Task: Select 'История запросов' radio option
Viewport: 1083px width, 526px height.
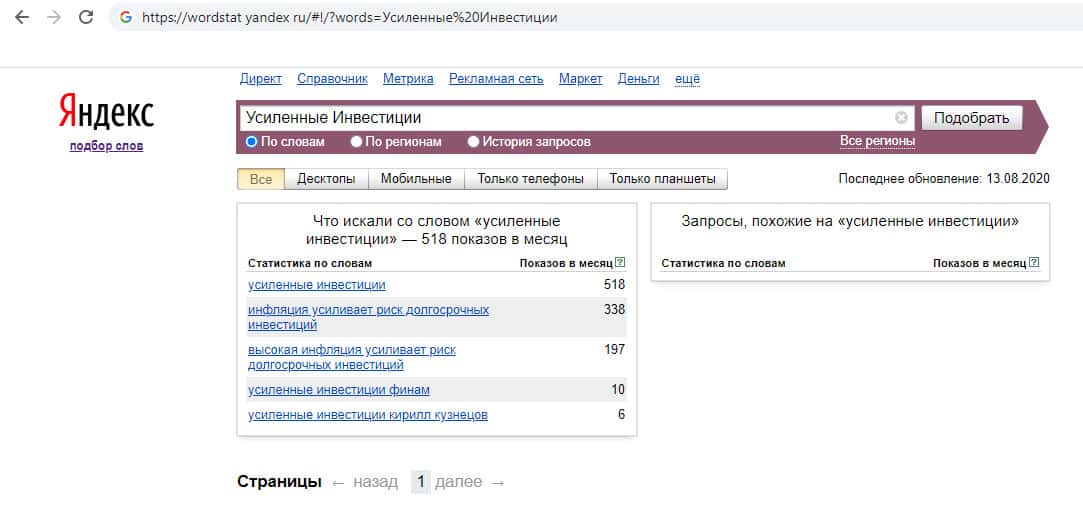Action: 474,142
